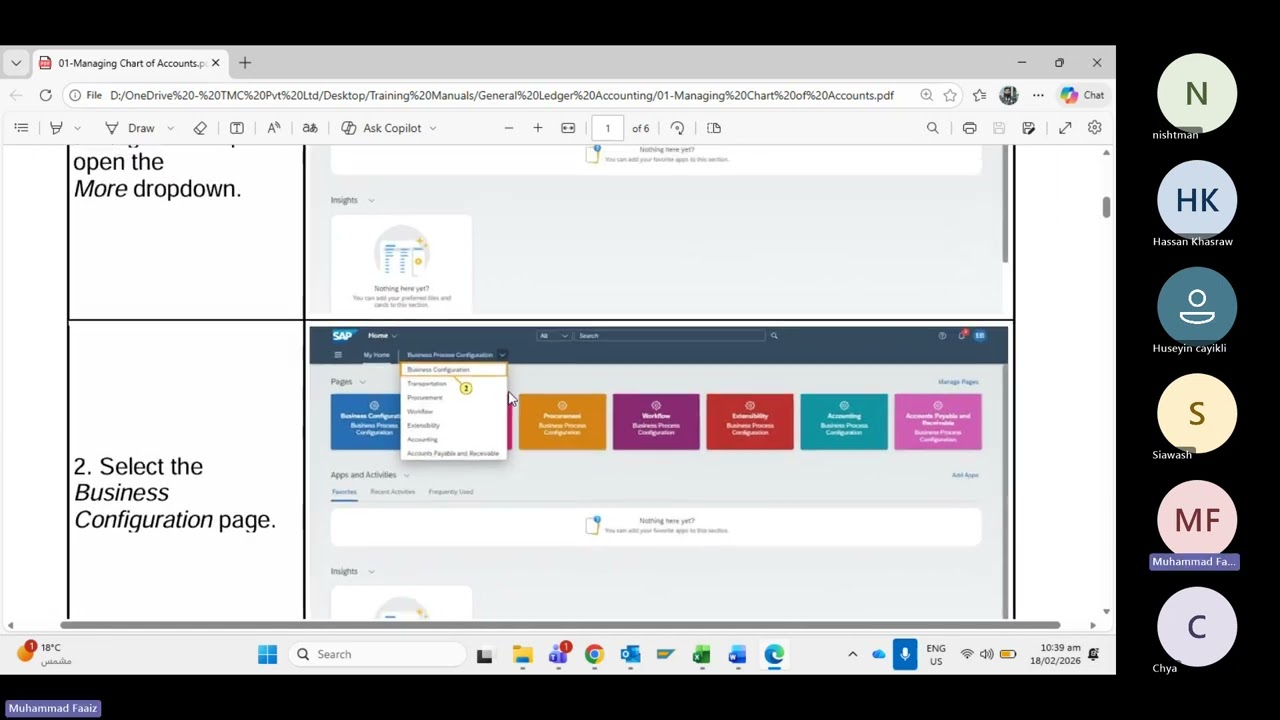
Task: Click the vertical scrollbar thumb of the PDF
Action: [1106, 206]
